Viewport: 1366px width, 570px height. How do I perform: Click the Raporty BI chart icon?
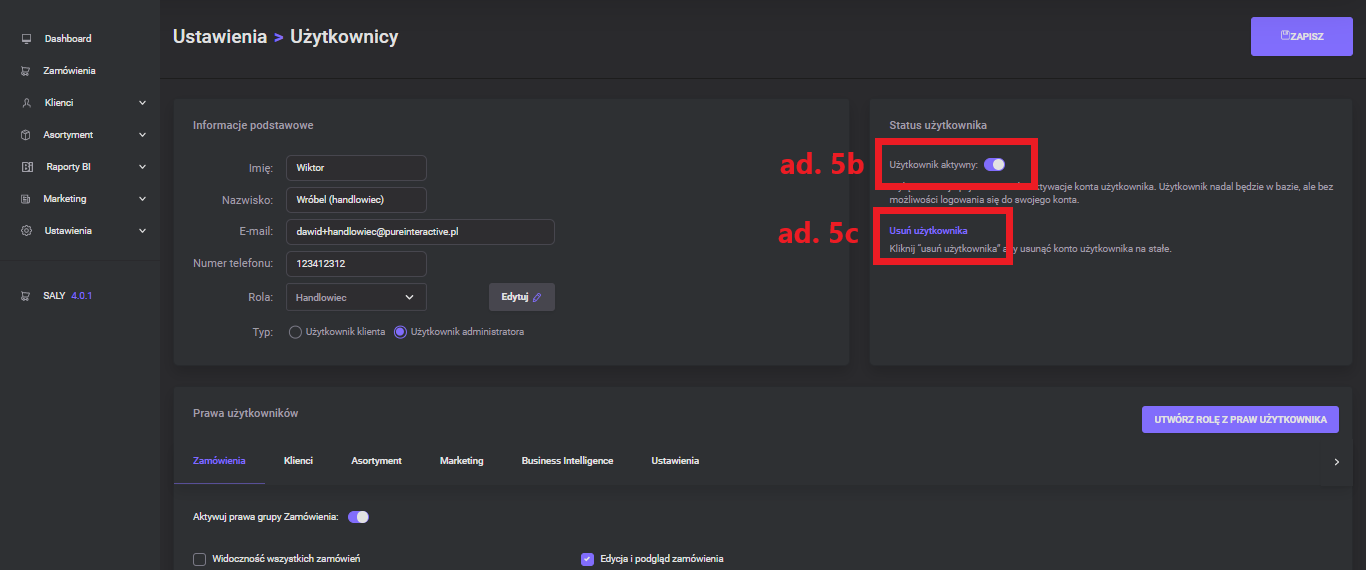27,167
